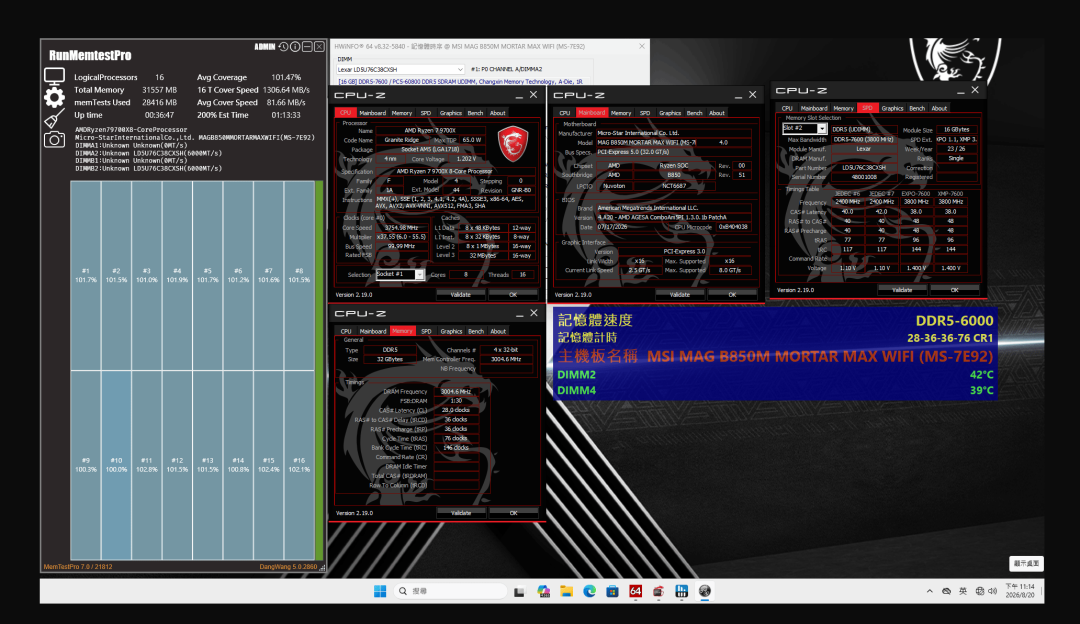Click the DDR5-6000 memory speed overlay text
Image resolution: width=1080 pixels, height=624 pixels.
(x=954, y=320)
